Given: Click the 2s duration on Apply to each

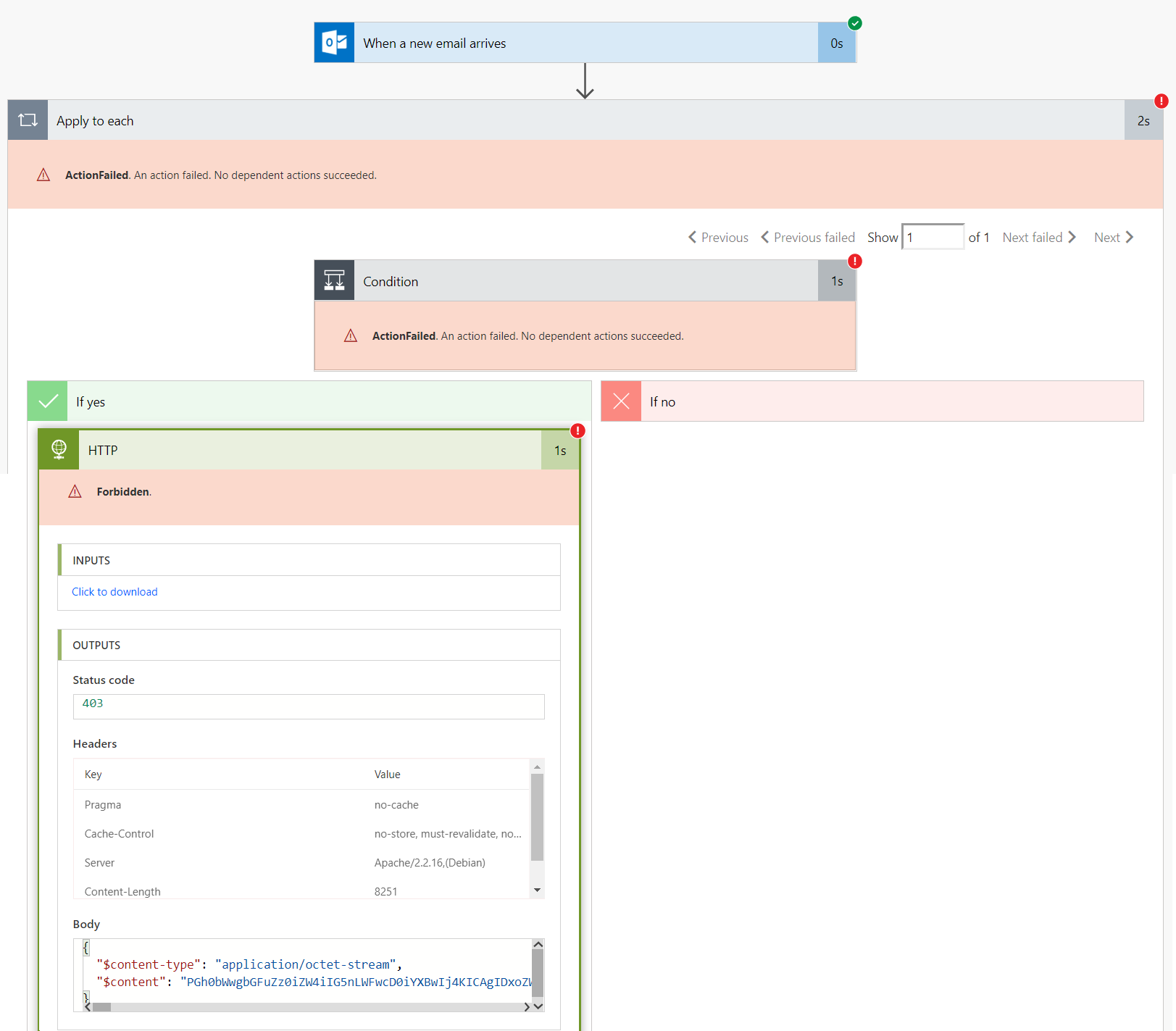Looking at the screenshot, I should [x=1143, y=120].
